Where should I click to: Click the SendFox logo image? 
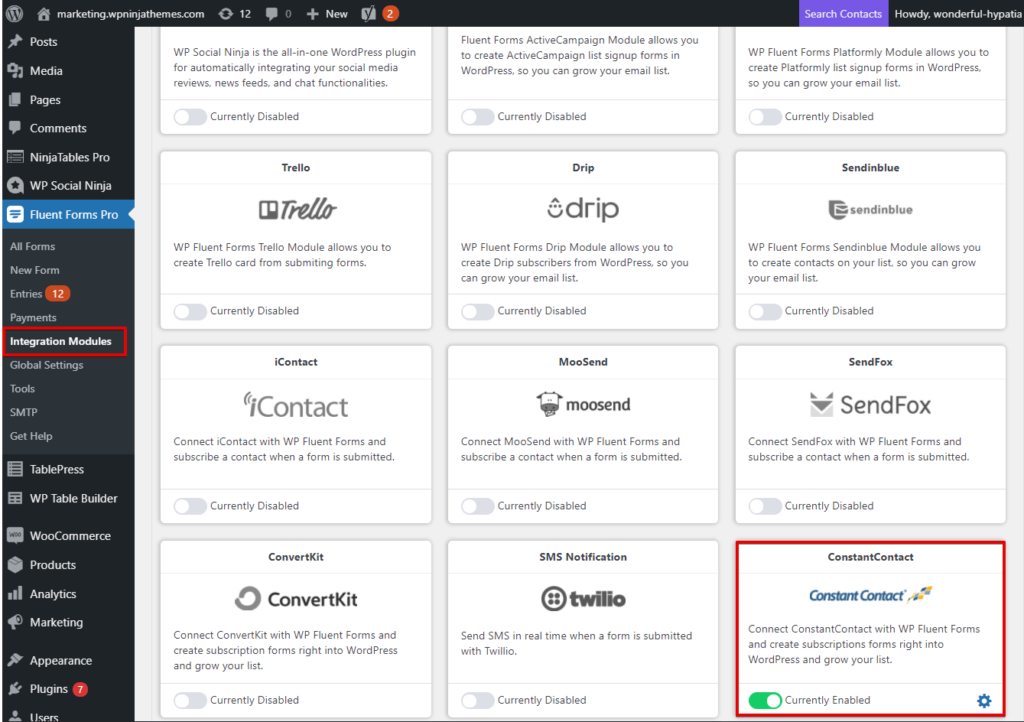click(870, 405)
